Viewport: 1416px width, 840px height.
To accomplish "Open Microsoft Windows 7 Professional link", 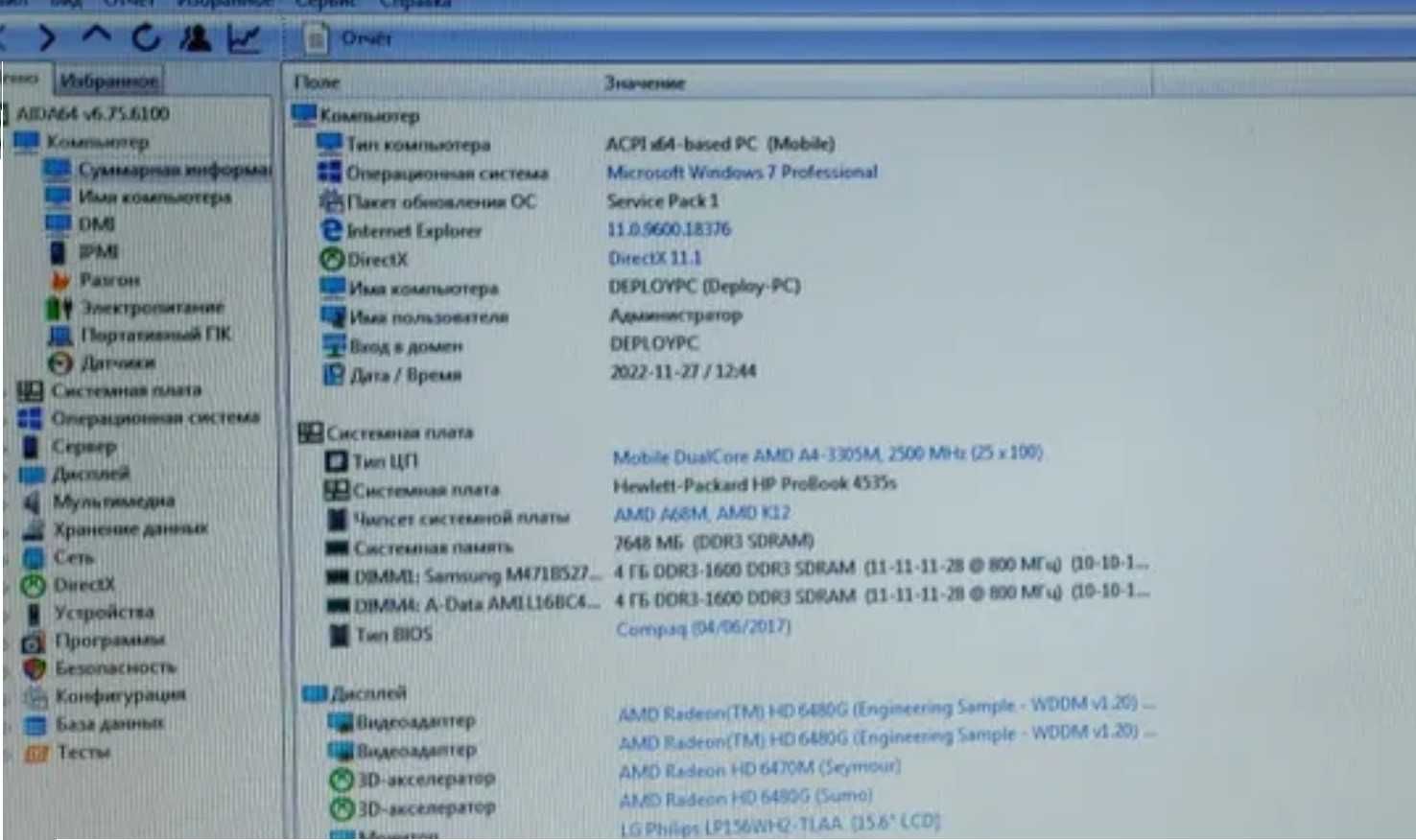I will tap(742, 172).
